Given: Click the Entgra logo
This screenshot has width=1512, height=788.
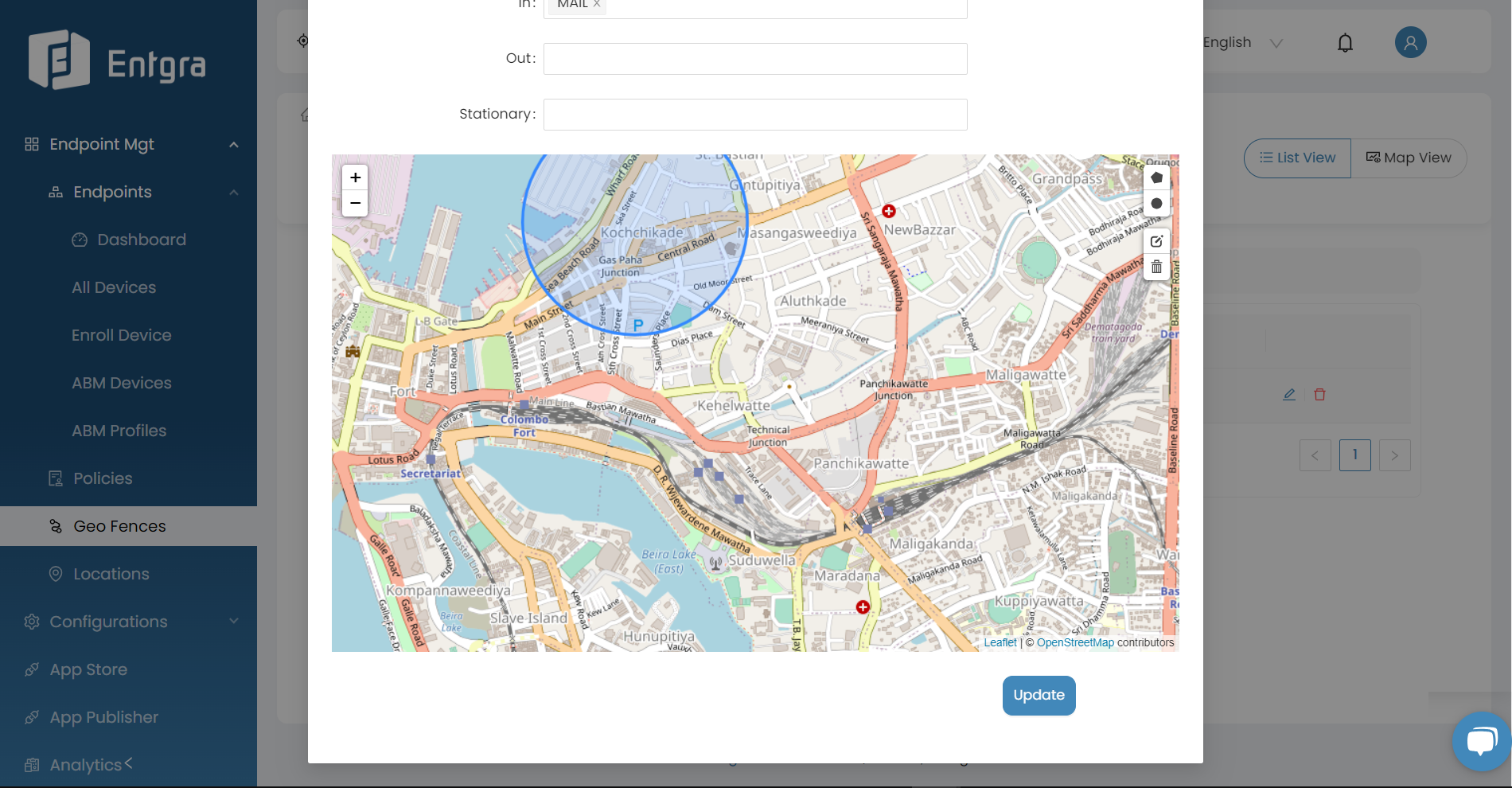Looking at the screenshot, I should point(117,60).
